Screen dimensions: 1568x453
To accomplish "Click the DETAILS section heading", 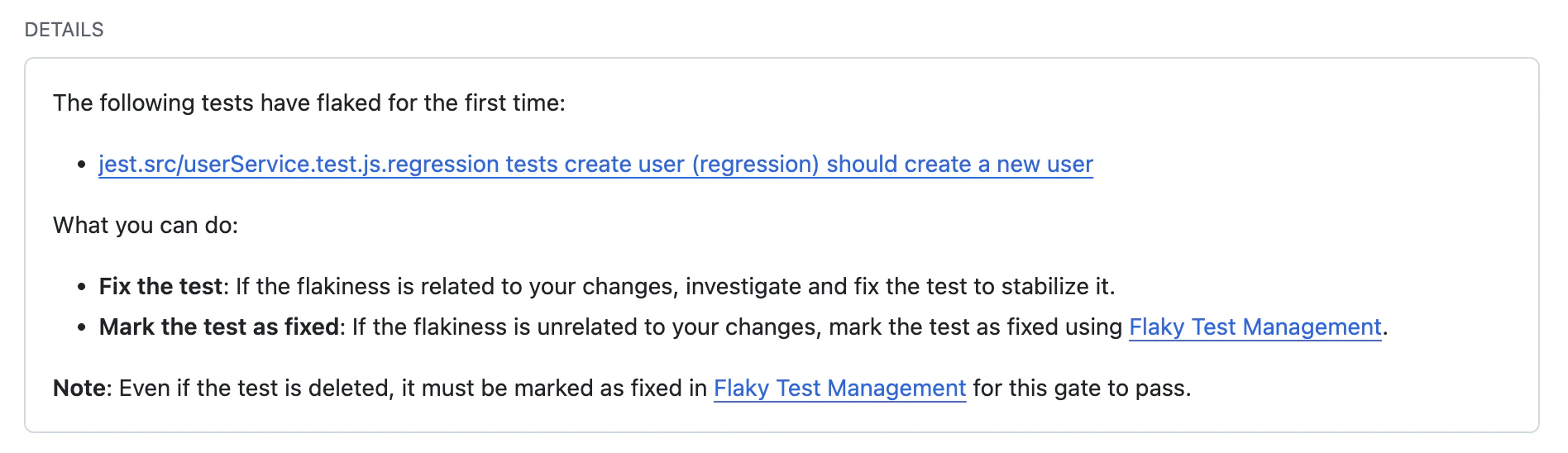I will point(64,30).
